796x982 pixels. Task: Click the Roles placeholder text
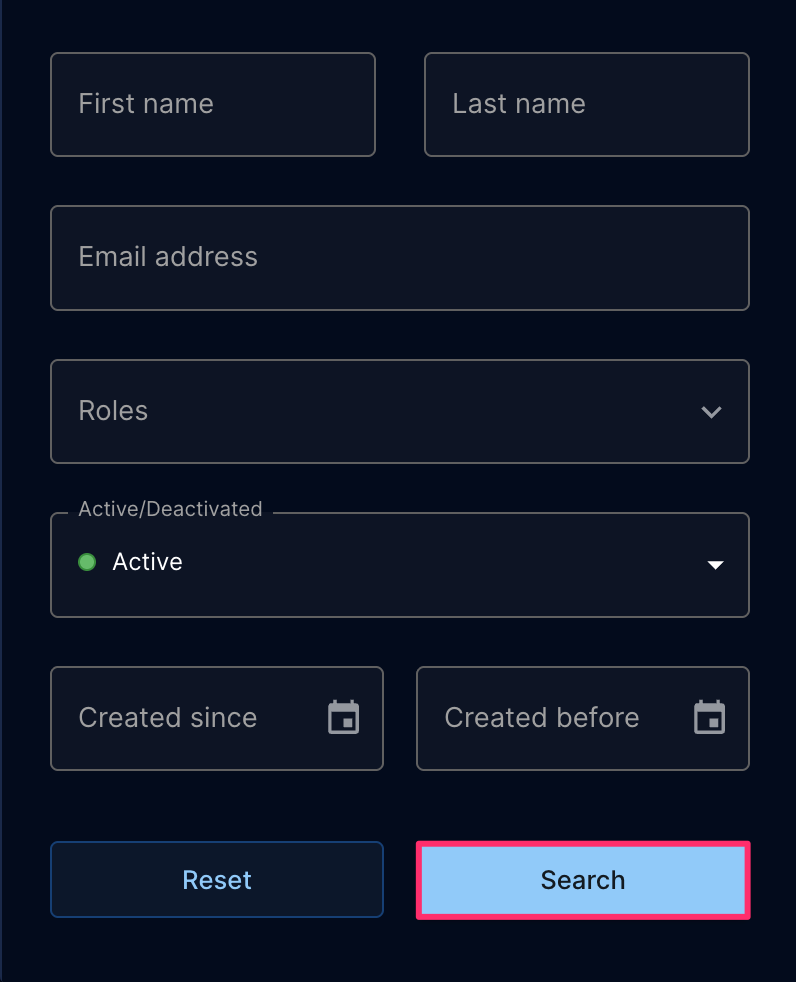point(113,411)
